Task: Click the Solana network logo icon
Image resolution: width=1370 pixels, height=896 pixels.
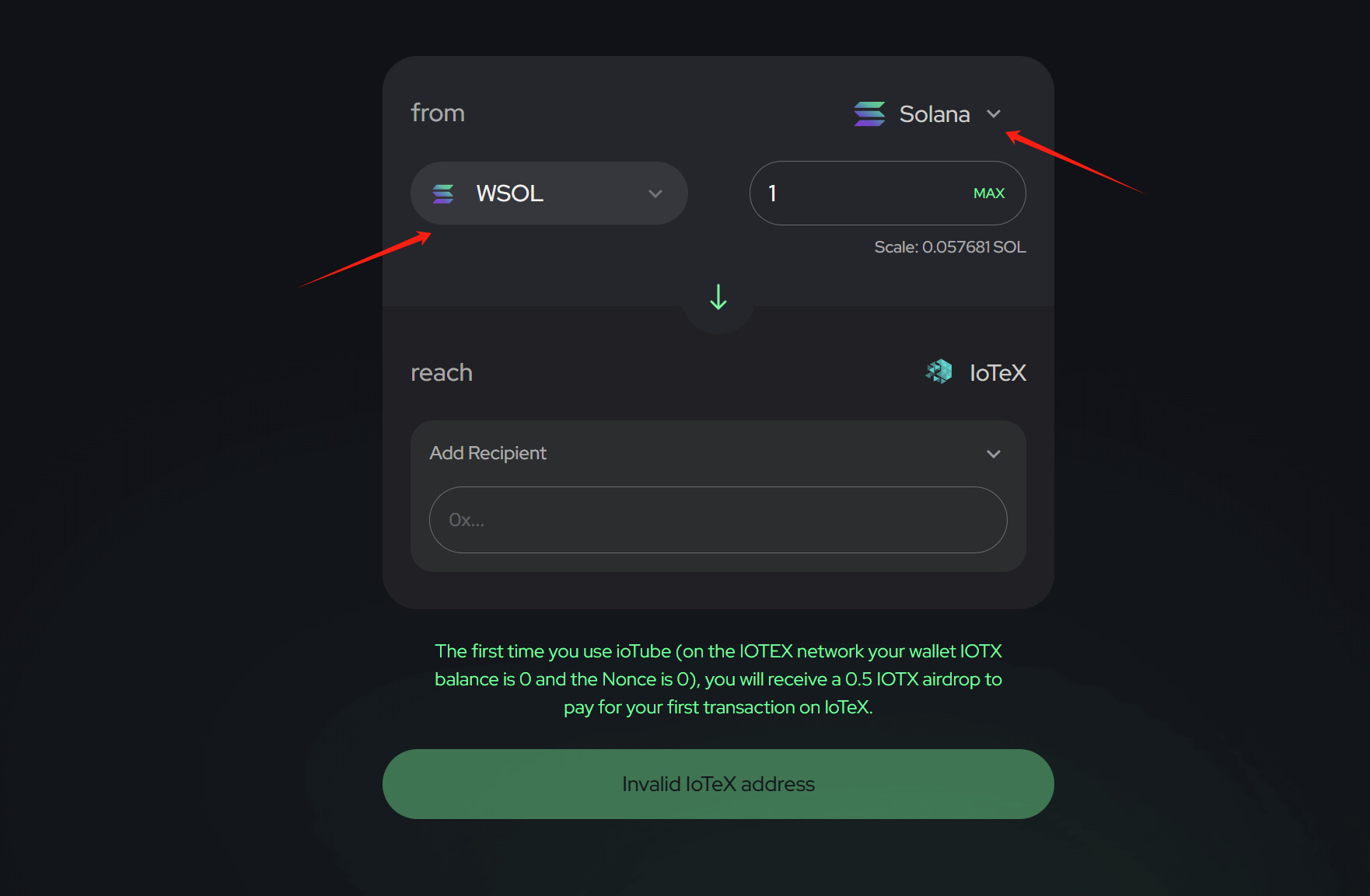Action: (869, 114)
